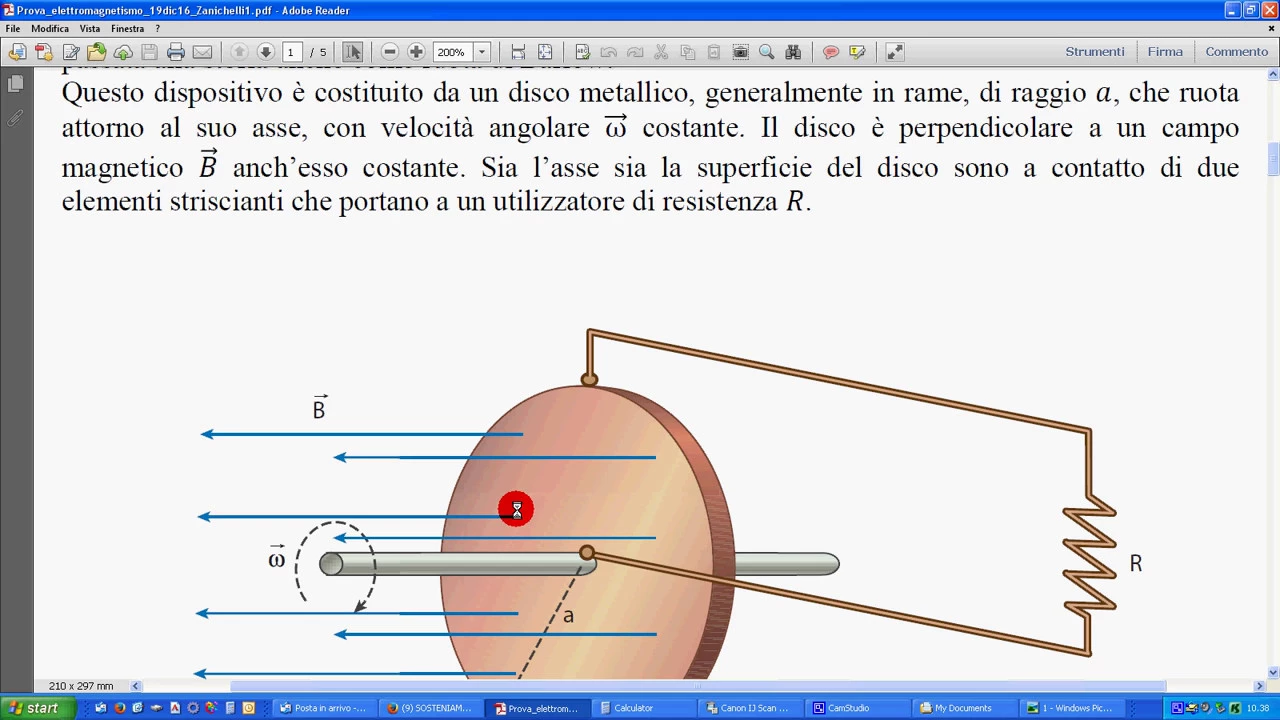1280x720 pixels.
Task: Print the document using the printer icon
Action: tap(176, 52)
